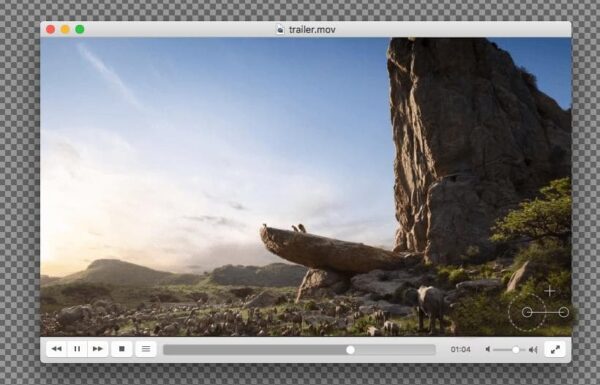
Task: Click the fast forward button
Action: pyautogui.click(x=98, y=349)
